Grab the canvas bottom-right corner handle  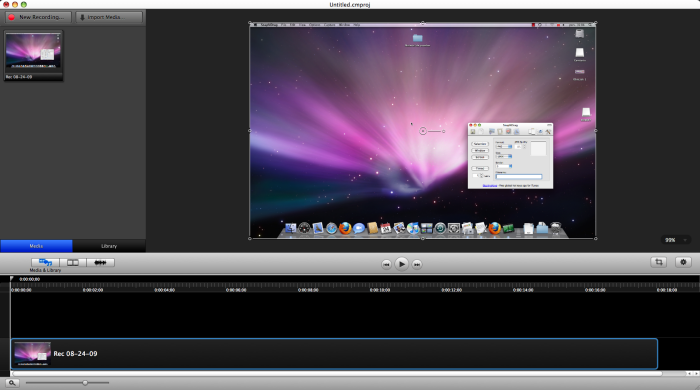click(x=596, y=238)
